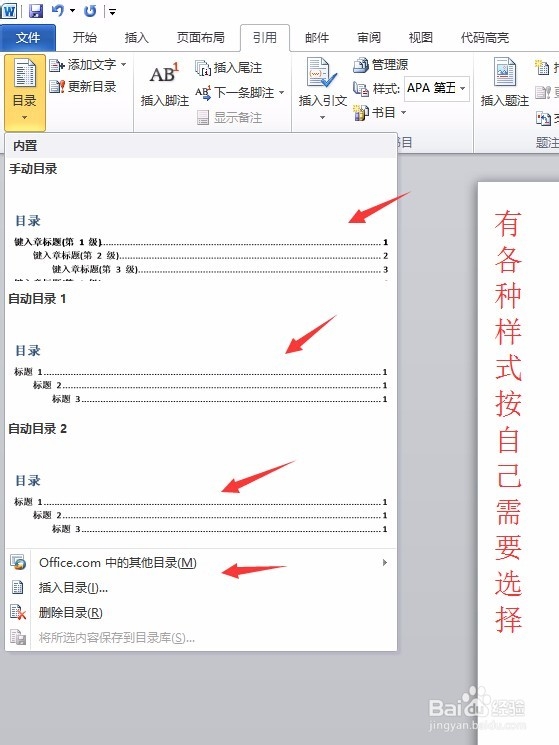Choose the 自动目录 2 preset
This screenshot has width=559, height=745.
point(200,480)
